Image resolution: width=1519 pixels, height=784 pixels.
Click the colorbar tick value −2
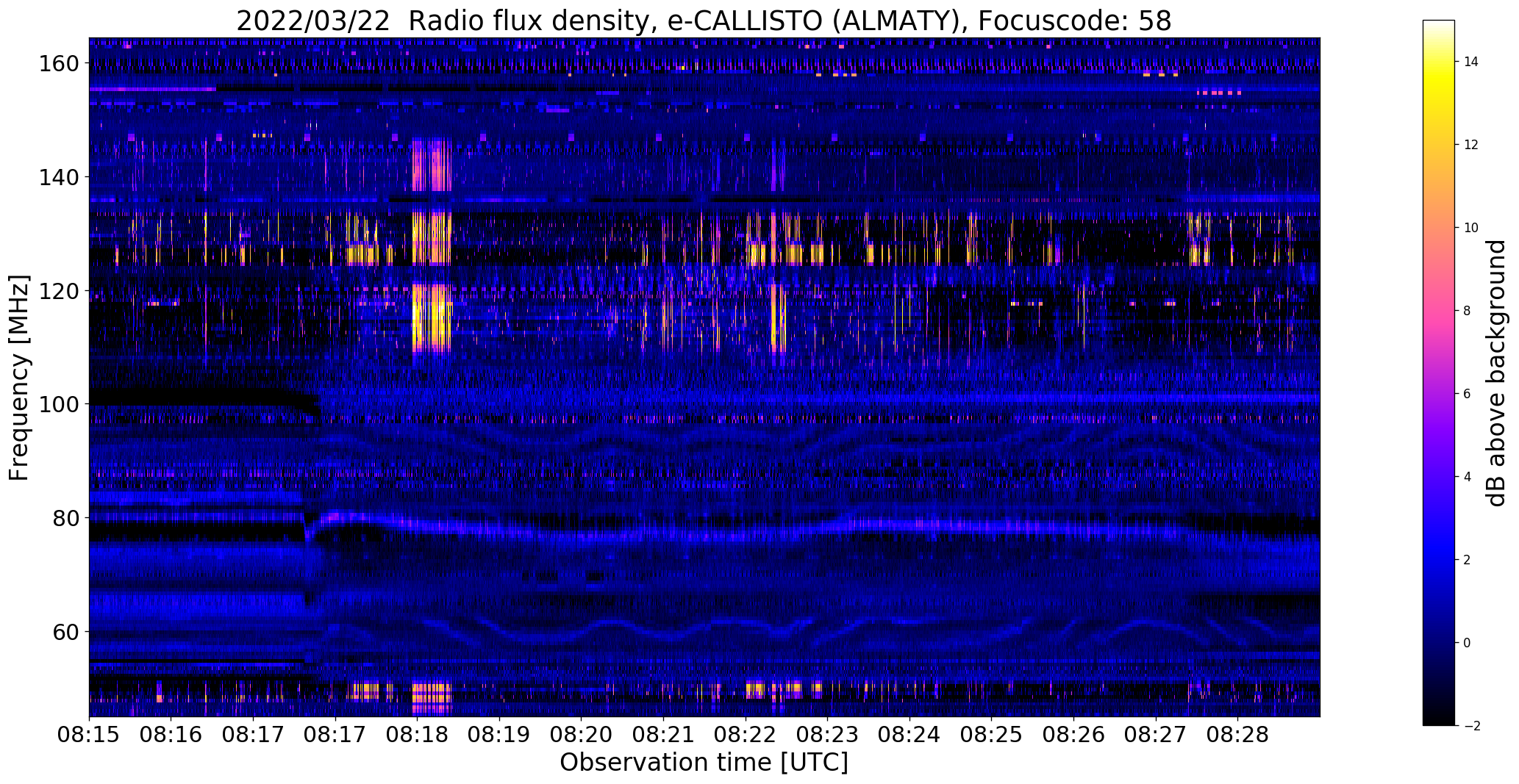coord(1472,726)
